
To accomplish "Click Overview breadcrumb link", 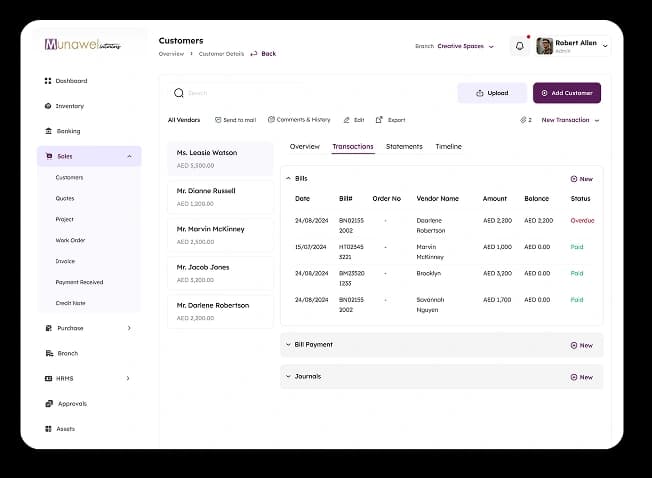I will point(171,54).
